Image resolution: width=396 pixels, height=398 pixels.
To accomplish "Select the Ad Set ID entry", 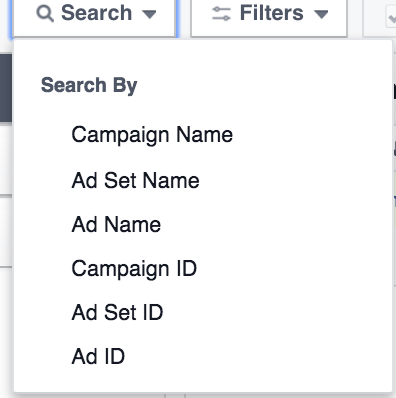I will point(117,312).
